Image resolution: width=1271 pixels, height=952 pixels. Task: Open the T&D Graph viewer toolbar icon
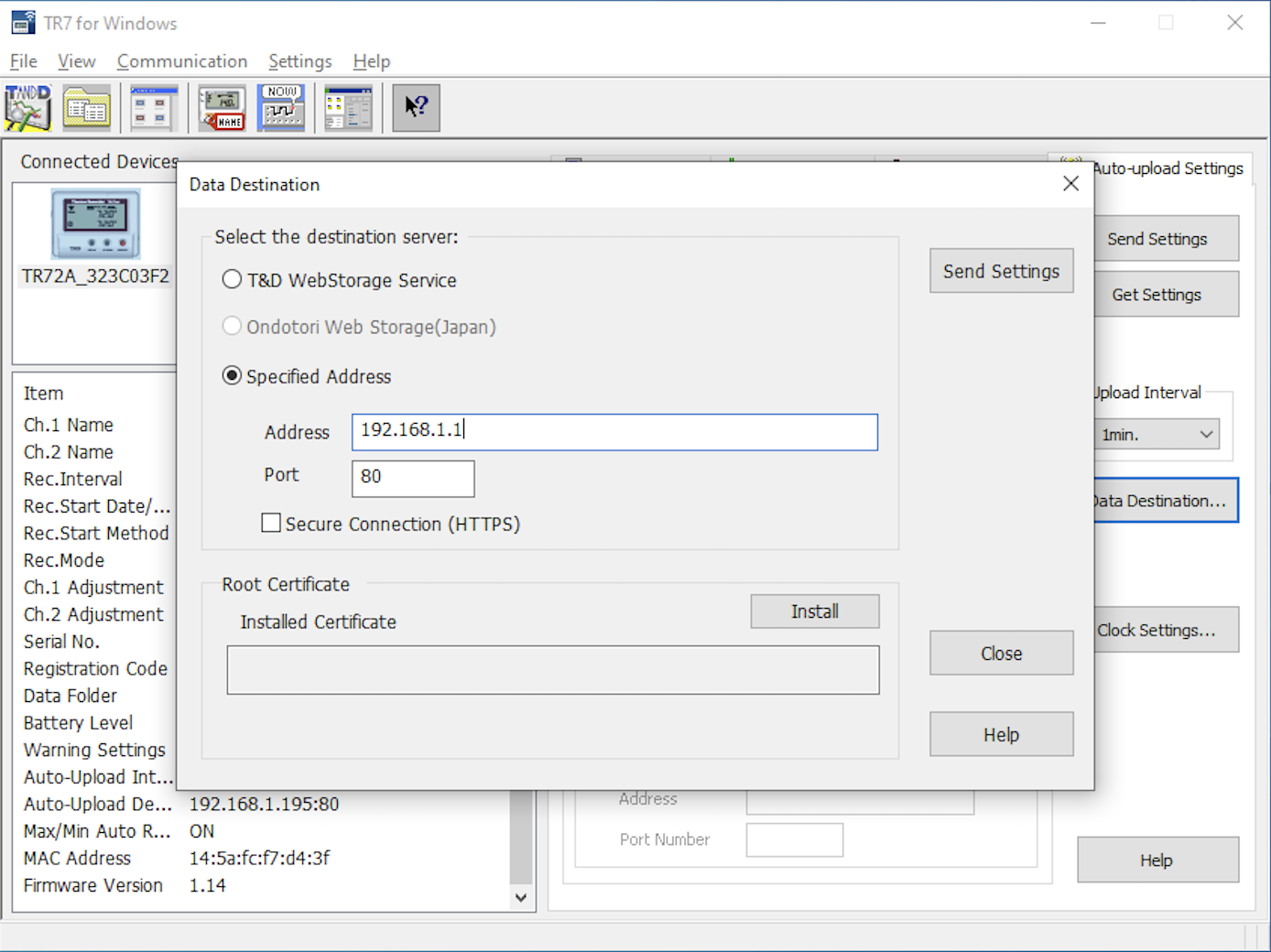click(28, 108)
